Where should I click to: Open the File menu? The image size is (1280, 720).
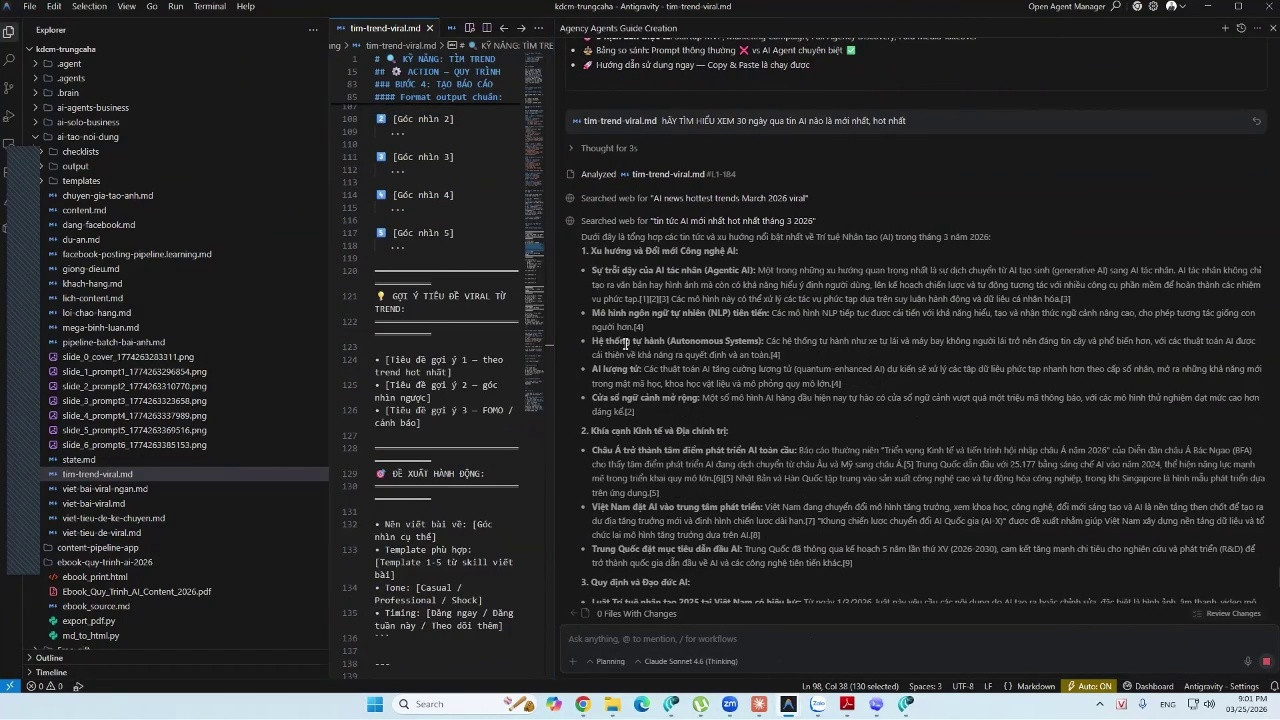[x=30, y=6]
